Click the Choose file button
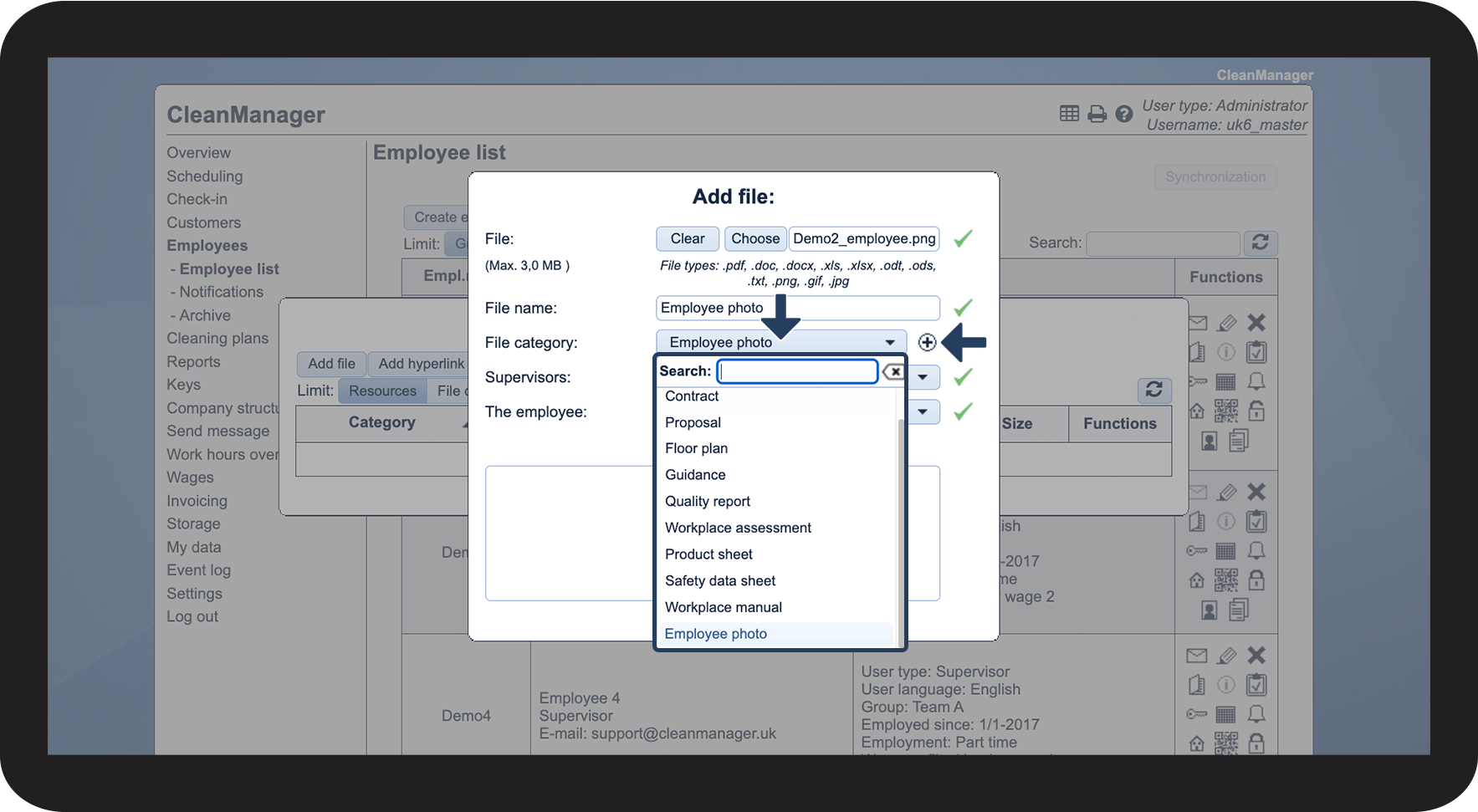The width and height of the screenshot is (1478, 812). (x=754, y=238)
